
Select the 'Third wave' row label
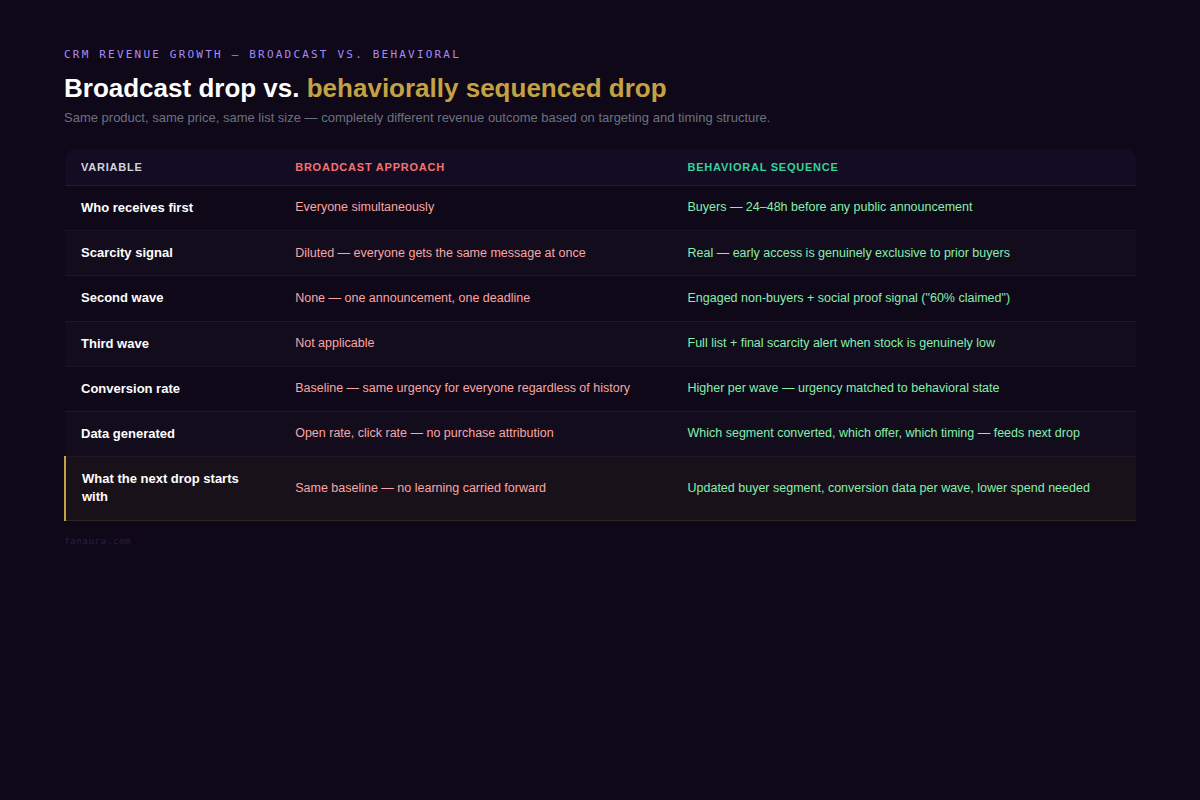(115, 343)
